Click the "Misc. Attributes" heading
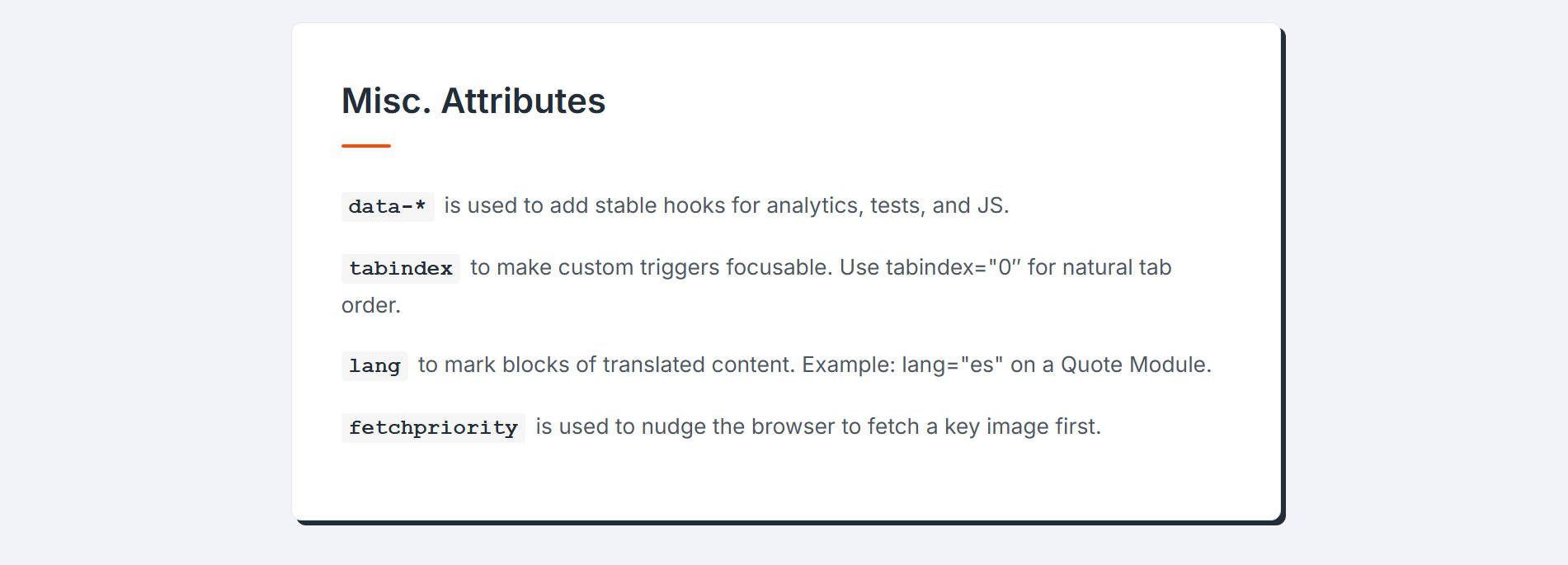The height and width of the screenshot is (565, 1568). pos(473,101)
